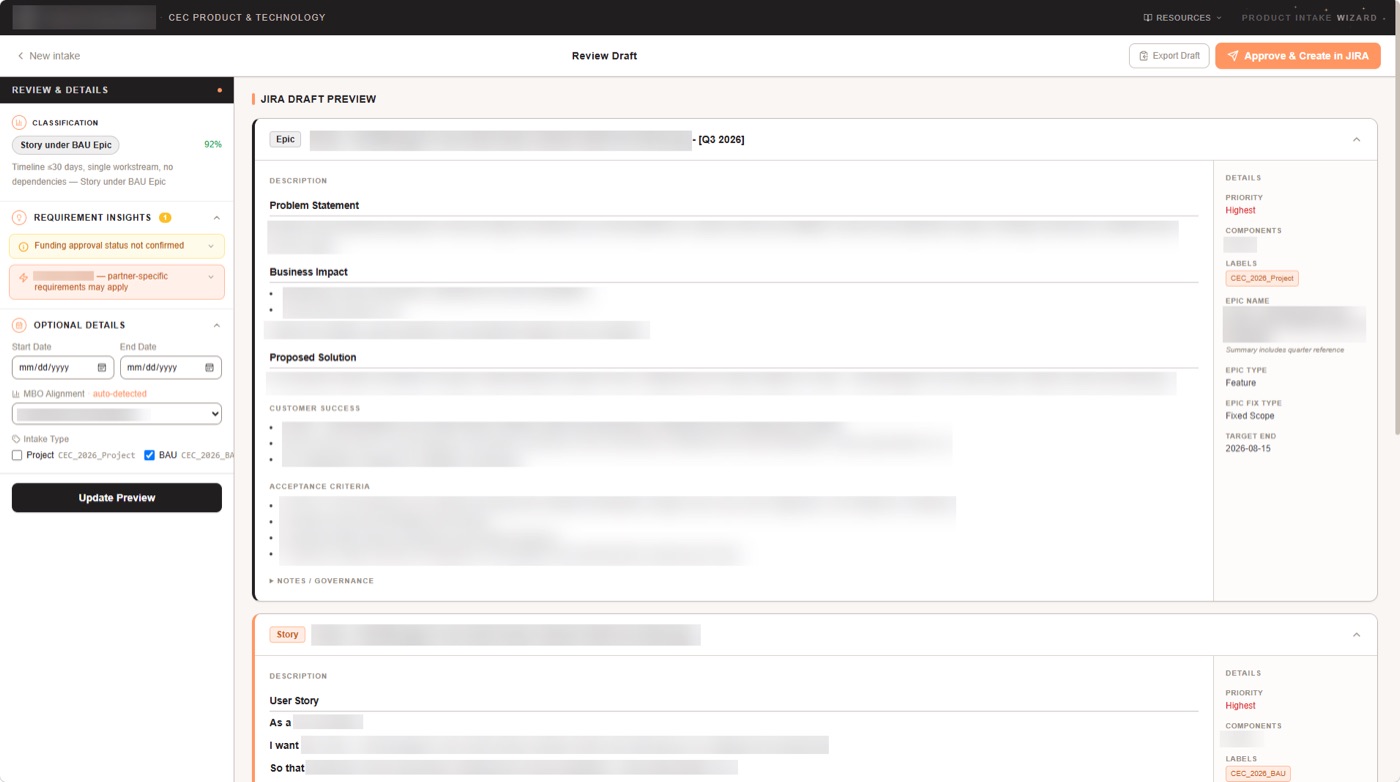Viewport: 1400px width, 782px height.
Task: Uncheck the BAU intake type checkbox
Action: [149, 455]
